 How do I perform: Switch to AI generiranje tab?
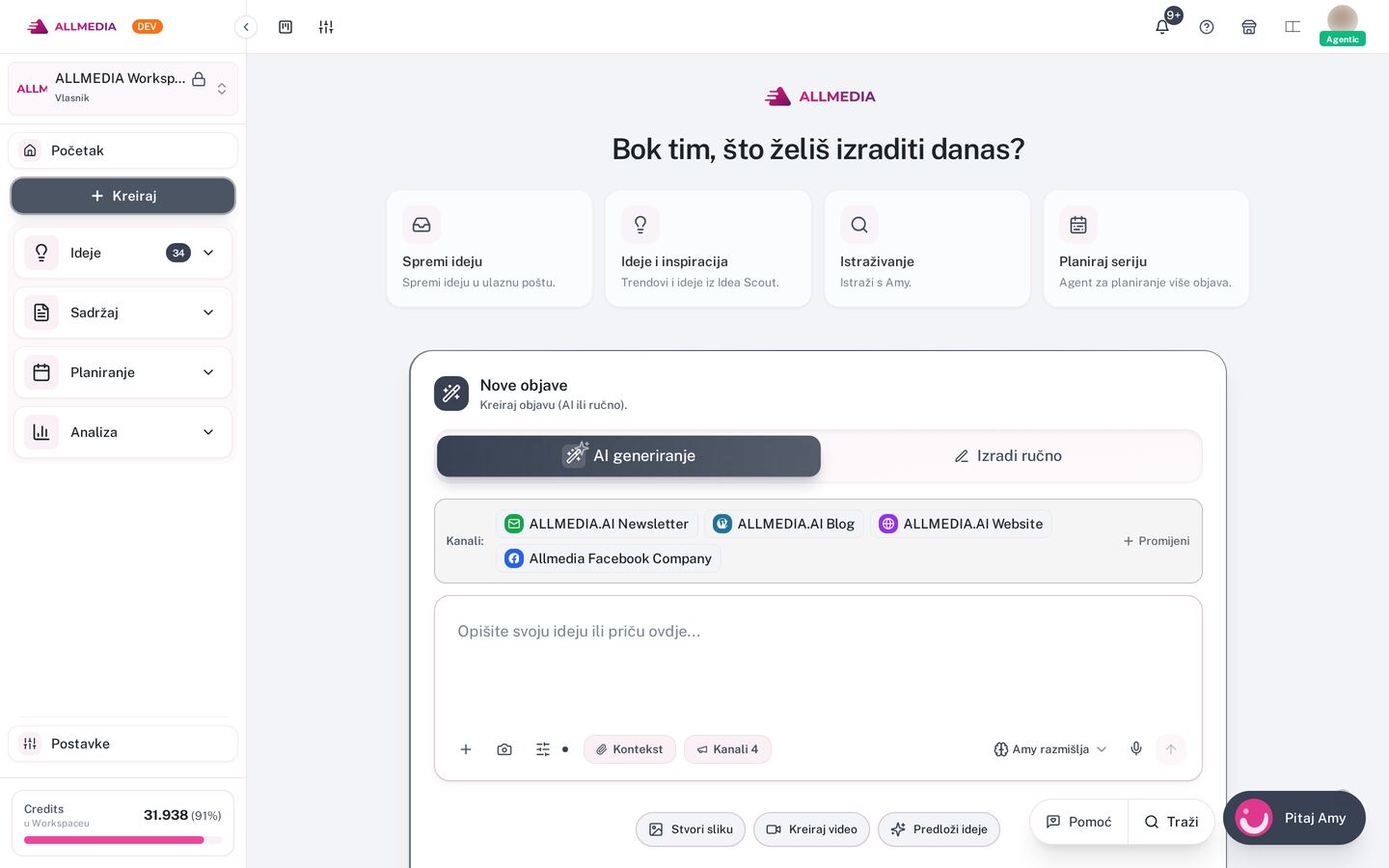pos(629,456)
